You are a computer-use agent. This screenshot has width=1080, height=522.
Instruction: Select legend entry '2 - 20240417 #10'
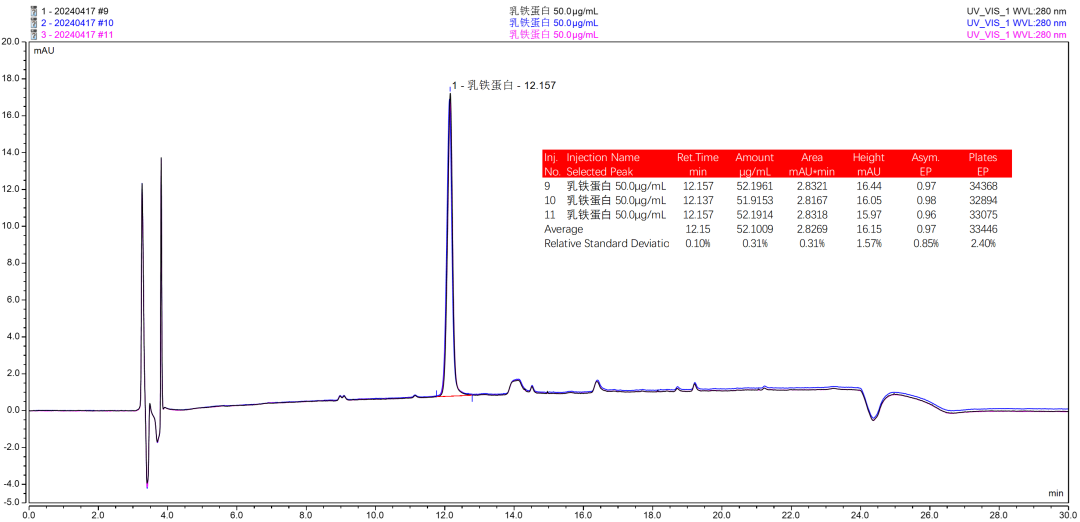(76, 23)
